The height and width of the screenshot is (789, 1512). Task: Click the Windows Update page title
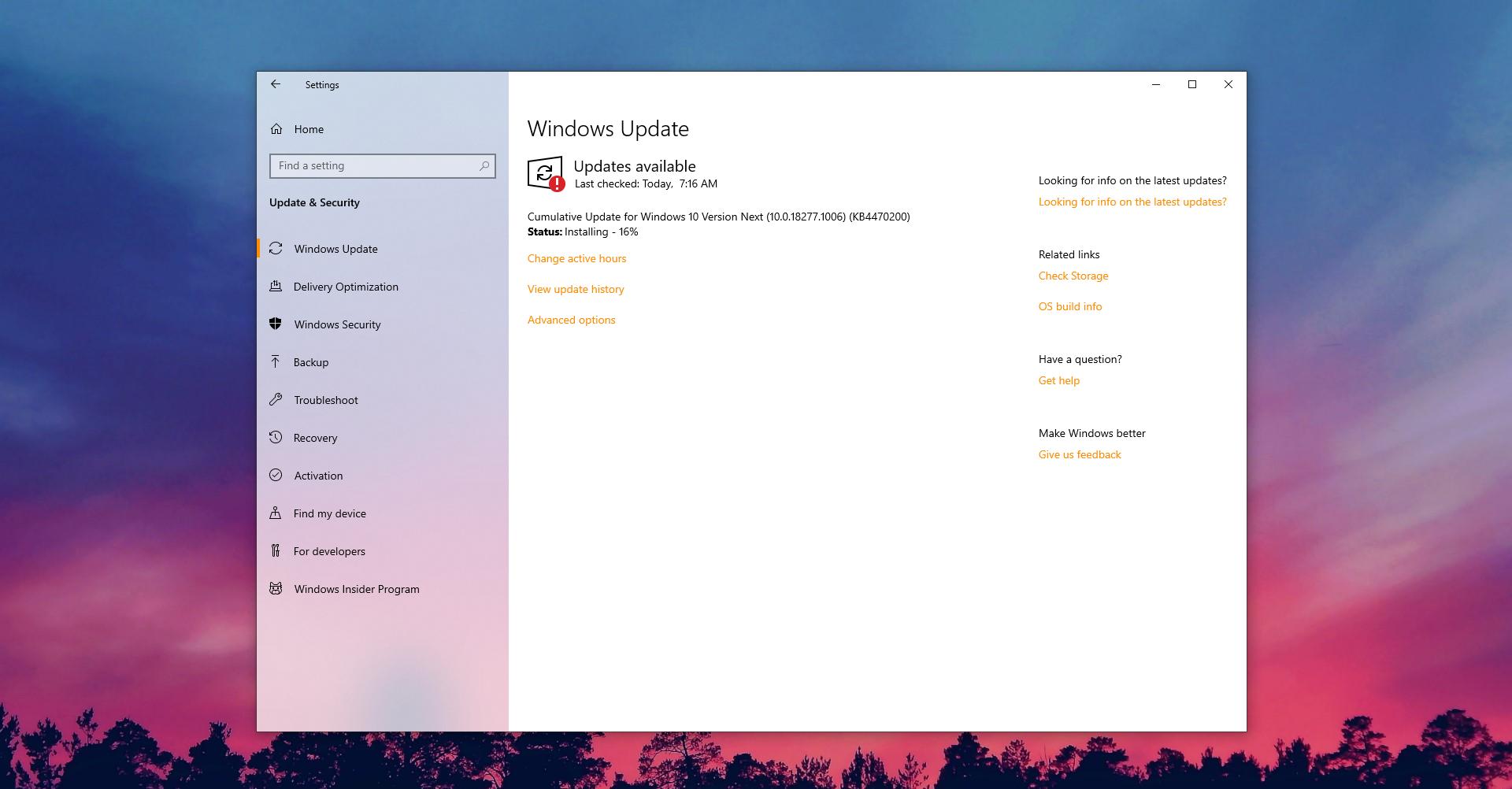(x=608, y=128)
